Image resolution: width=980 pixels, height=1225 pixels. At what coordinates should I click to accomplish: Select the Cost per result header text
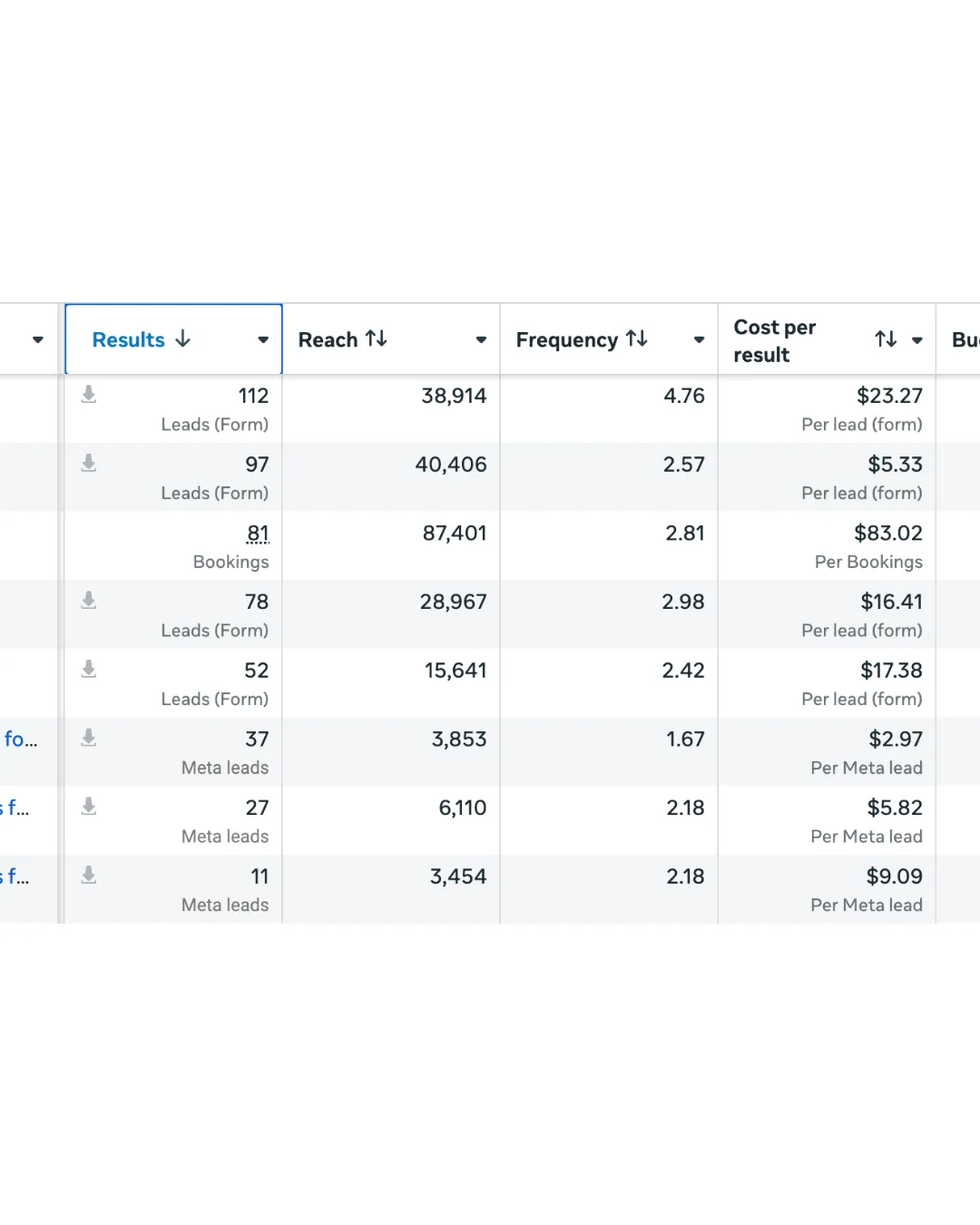(x=774, y=340)
